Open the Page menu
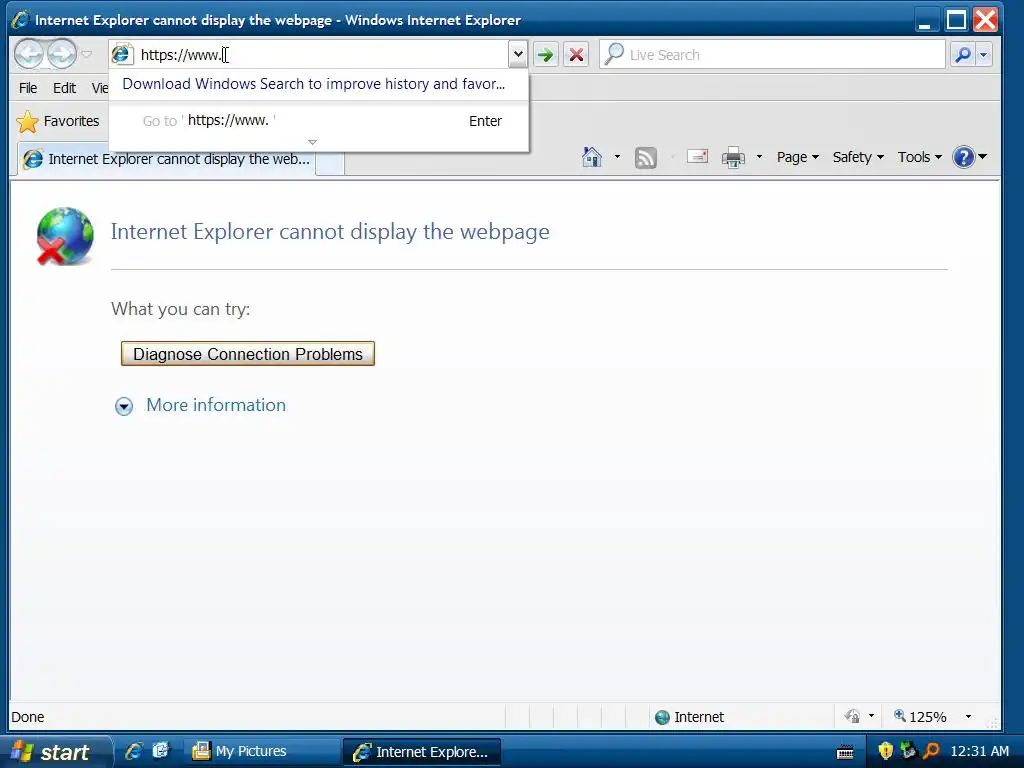 pyautogui.click(x=797, y=157)
